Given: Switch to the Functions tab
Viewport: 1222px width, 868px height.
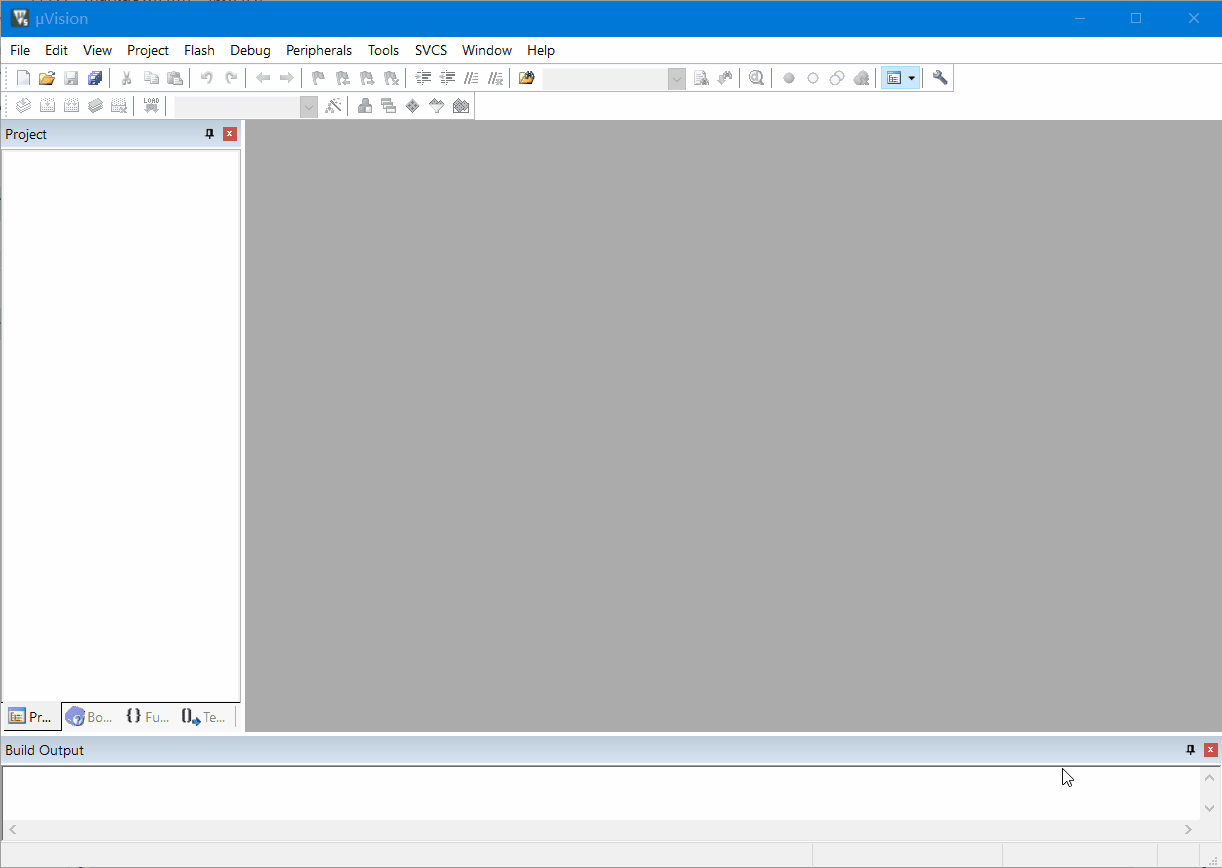Looking at the screenshot, I should pos(147,717).
